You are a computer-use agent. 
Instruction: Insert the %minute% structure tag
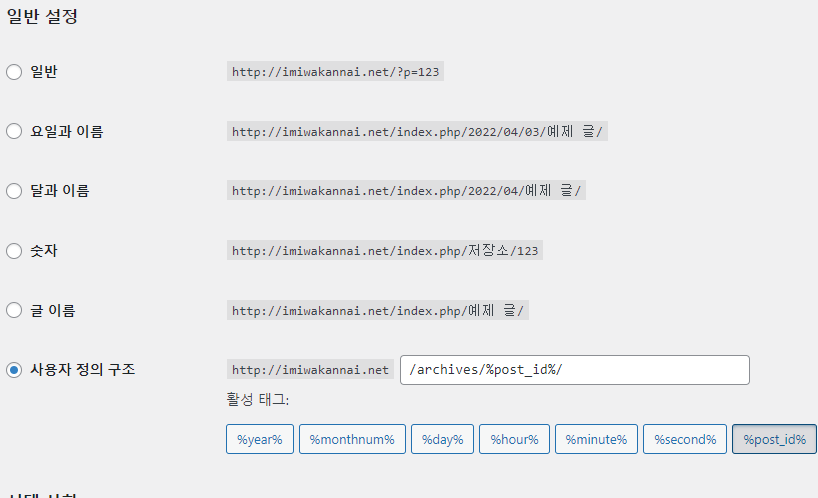595,439
